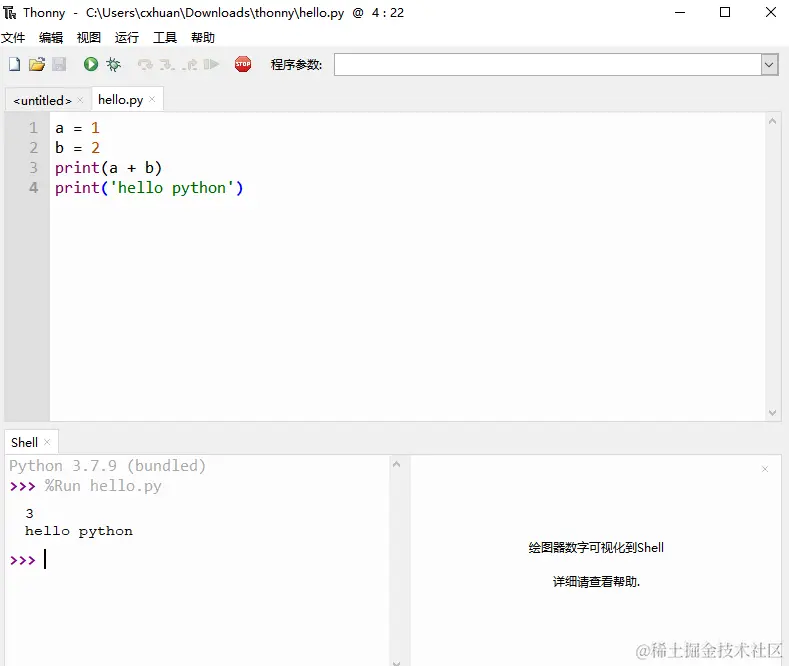Viewport: 789px width, 666px height.
Task: Select the Shell panel tab
Action: click(24, 442)
